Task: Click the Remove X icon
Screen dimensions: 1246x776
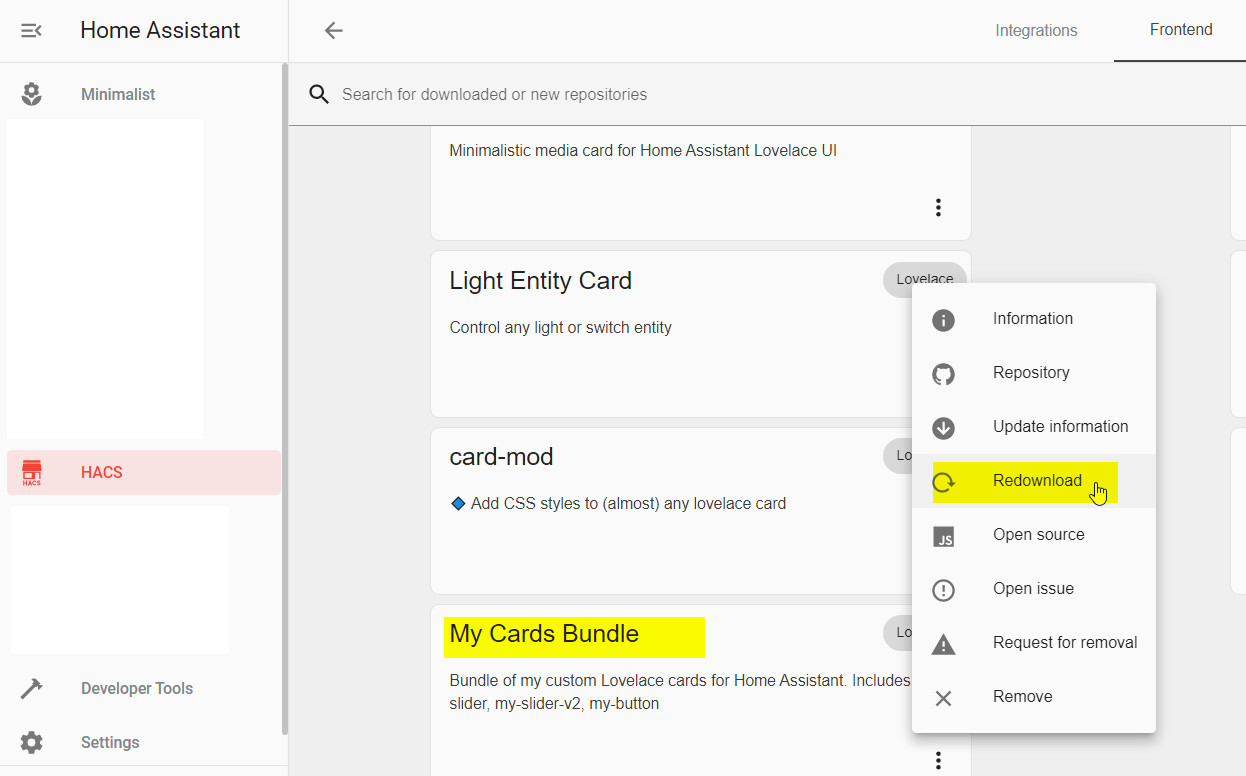Action: (x=943, y=698)
